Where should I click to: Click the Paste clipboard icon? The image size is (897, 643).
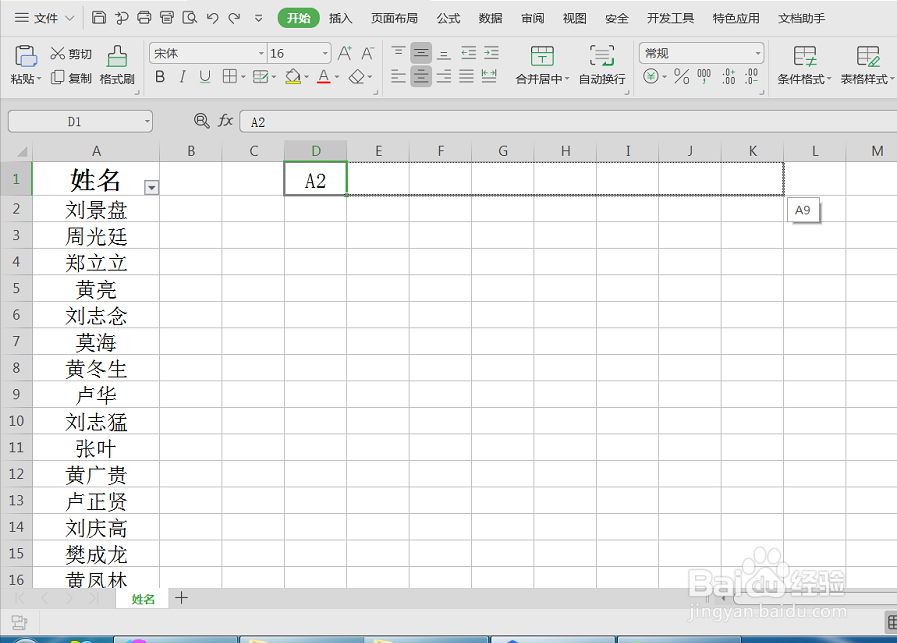point(26,56)
